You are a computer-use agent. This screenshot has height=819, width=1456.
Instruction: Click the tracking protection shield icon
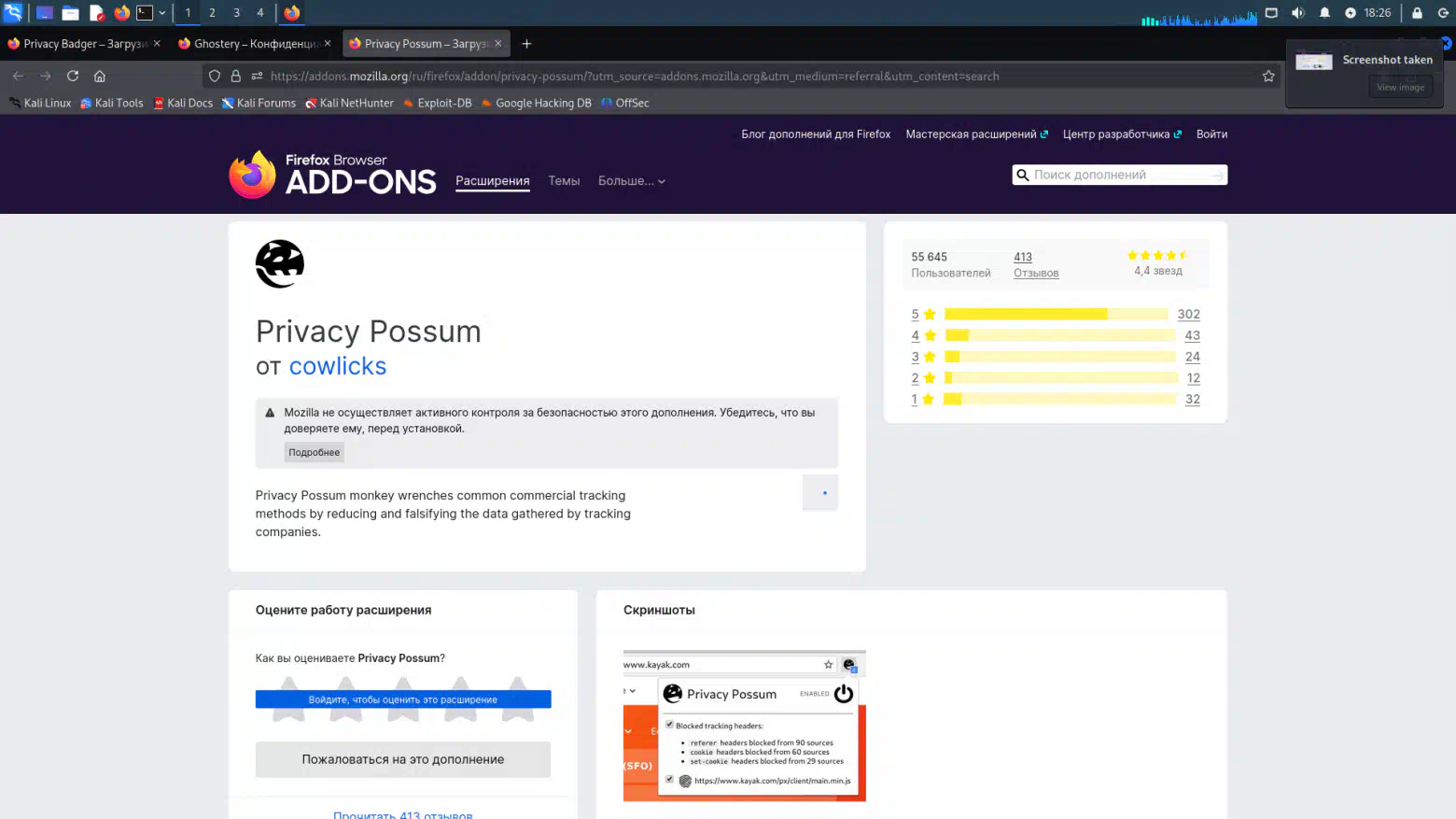pos(215,77)
